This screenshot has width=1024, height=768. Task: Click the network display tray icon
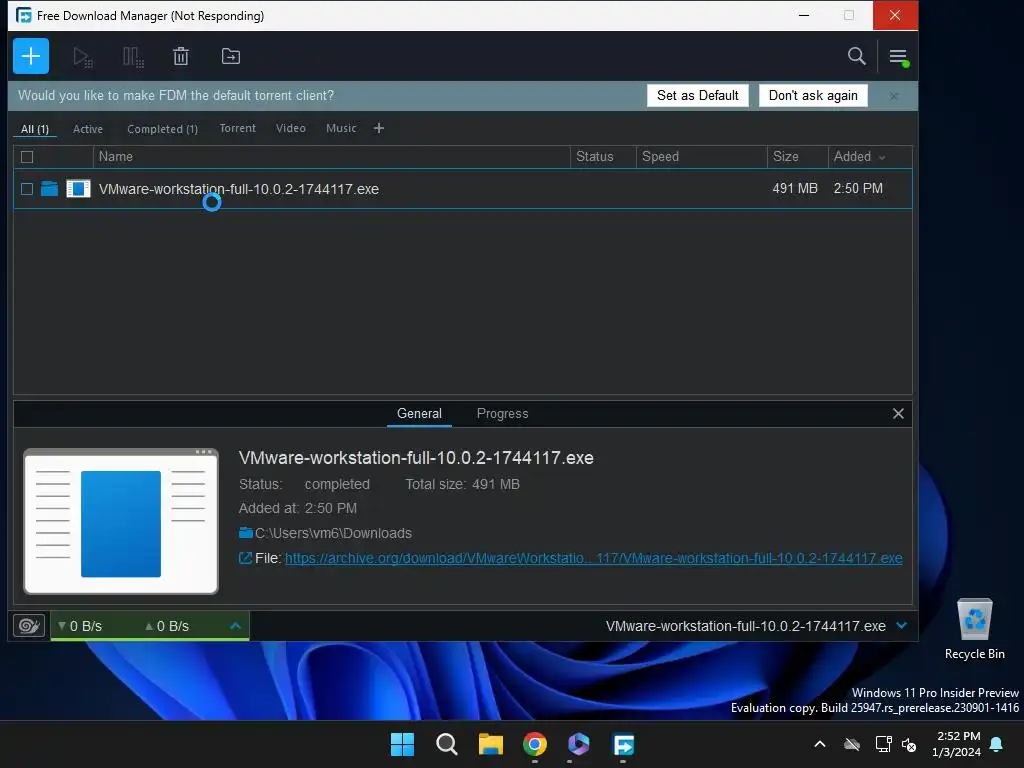[x=883, y=744]
